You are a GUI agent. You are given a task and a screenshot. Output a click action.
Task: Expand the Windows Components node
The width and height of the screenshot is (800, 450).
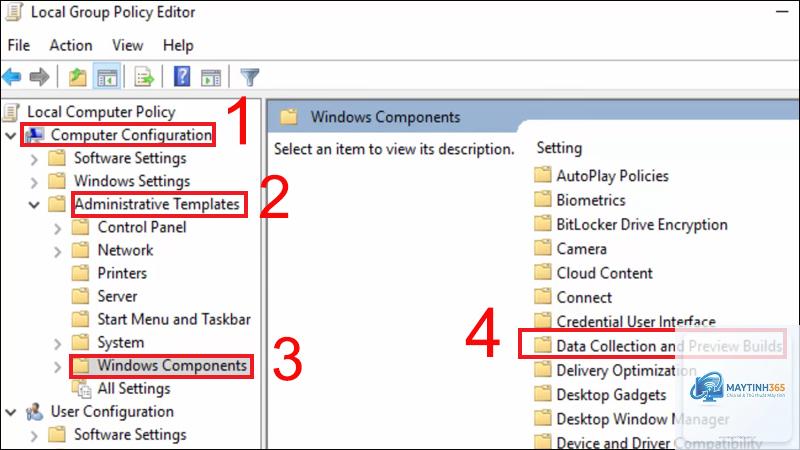[x=57, y=366]
